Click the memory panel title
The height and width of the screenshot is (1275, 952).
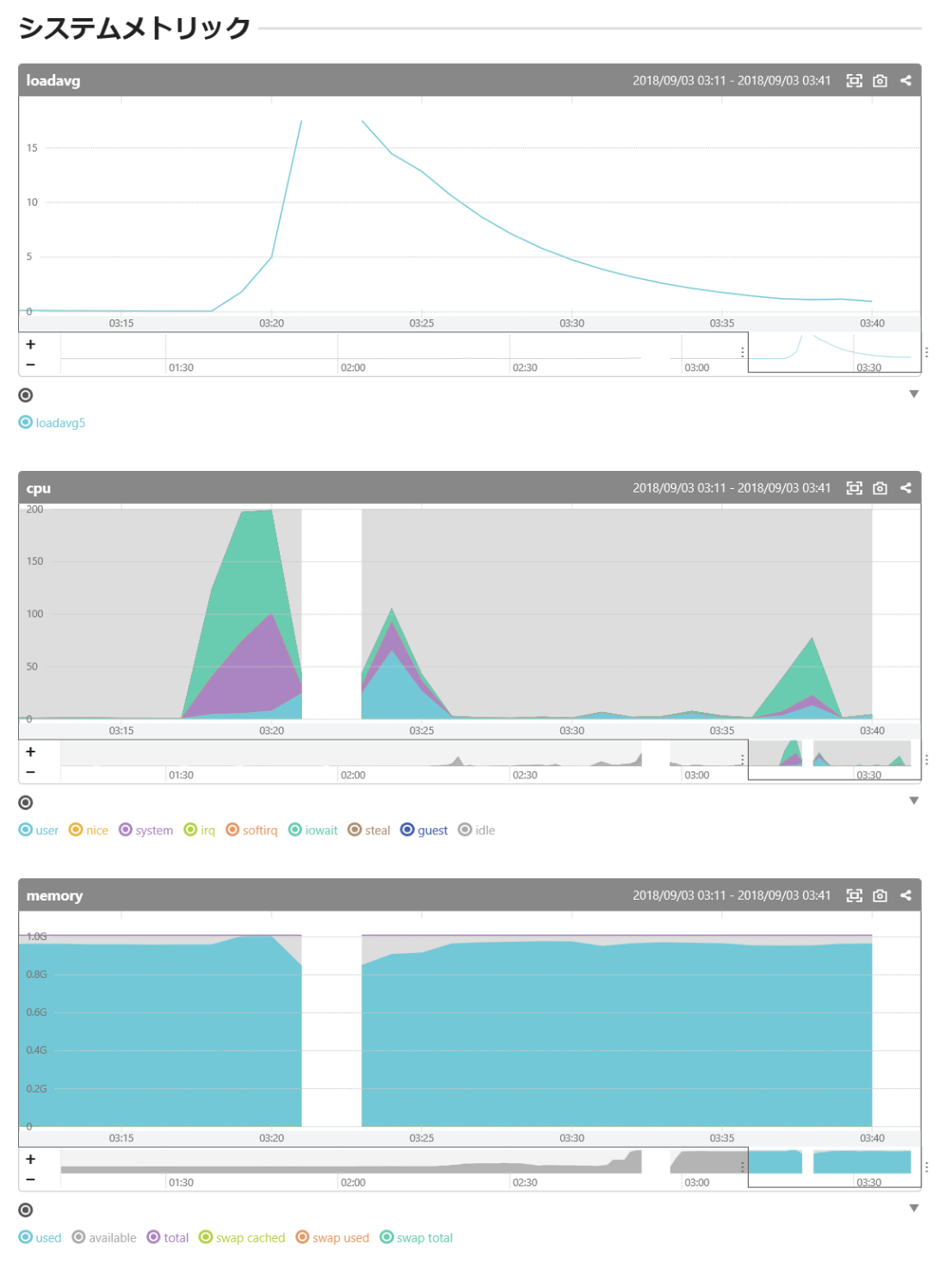pos(54,895)
